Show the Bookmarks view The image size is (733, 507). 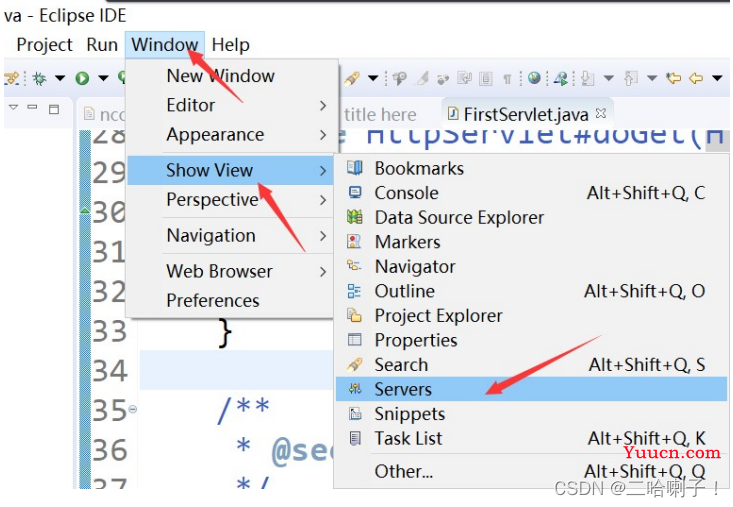pos(532,169)
